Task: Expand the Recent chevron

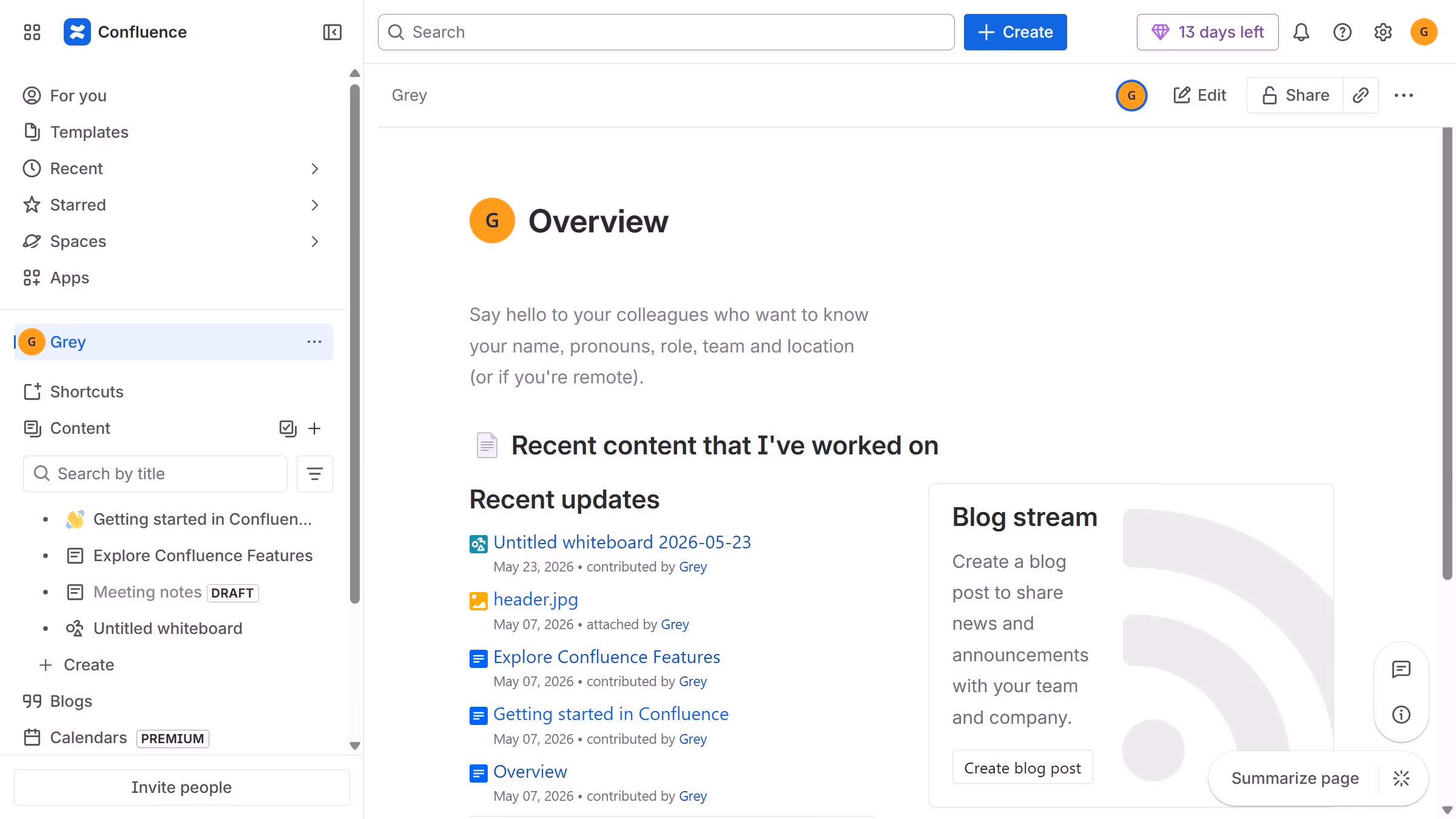Action: (314, 169)
